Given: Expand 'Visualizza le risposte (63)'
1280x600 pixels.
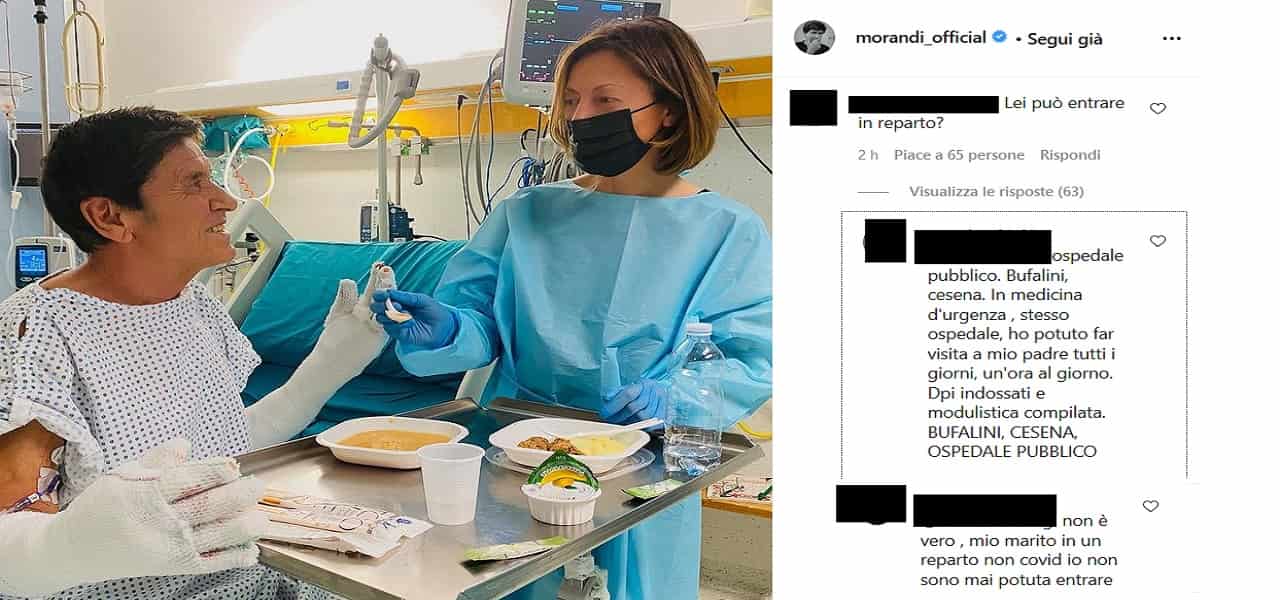Looking at the screenshot, I should (x=996, y=191).
